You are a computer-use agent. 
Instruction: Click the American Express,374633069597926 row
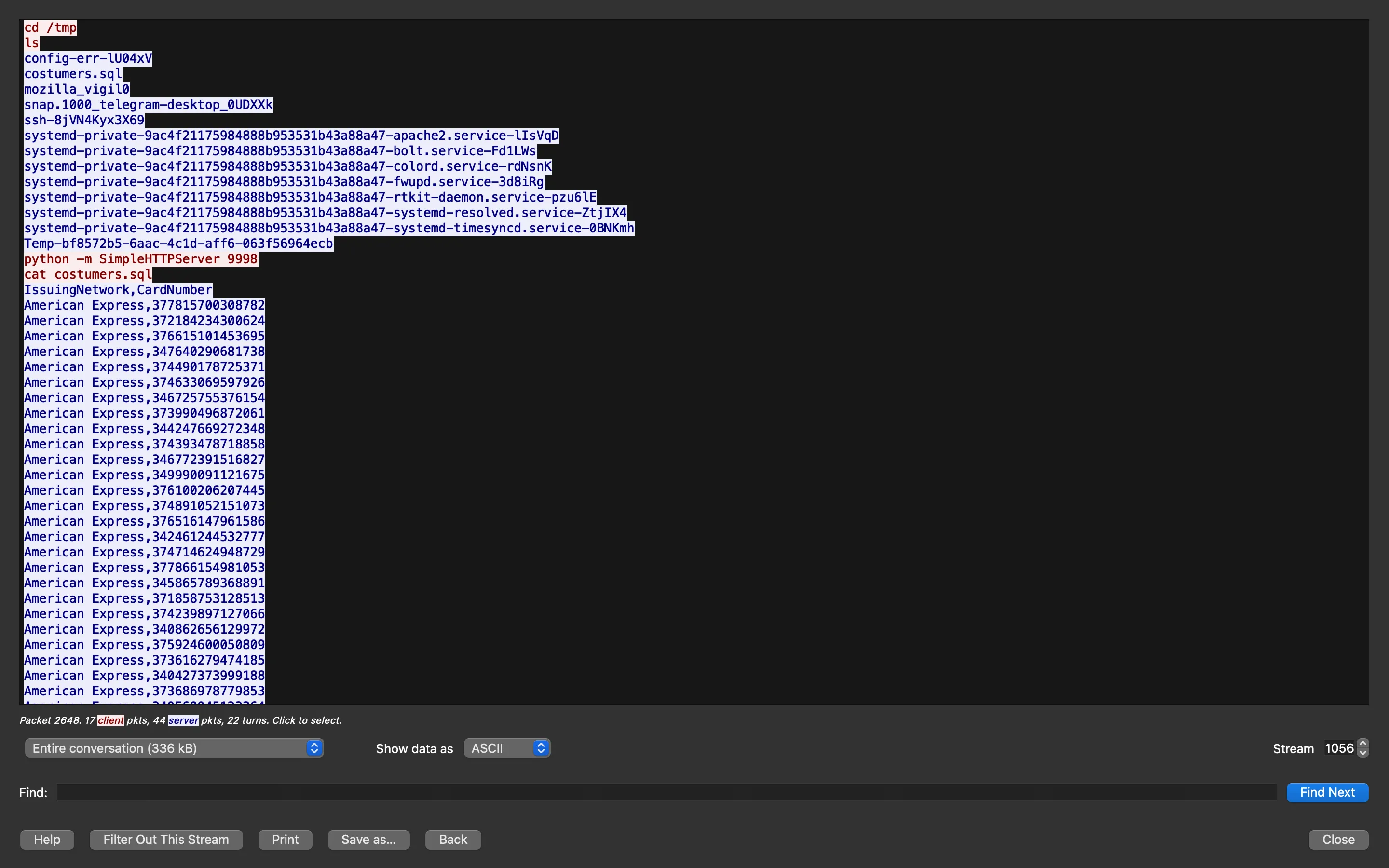click(x=145, y=383)
